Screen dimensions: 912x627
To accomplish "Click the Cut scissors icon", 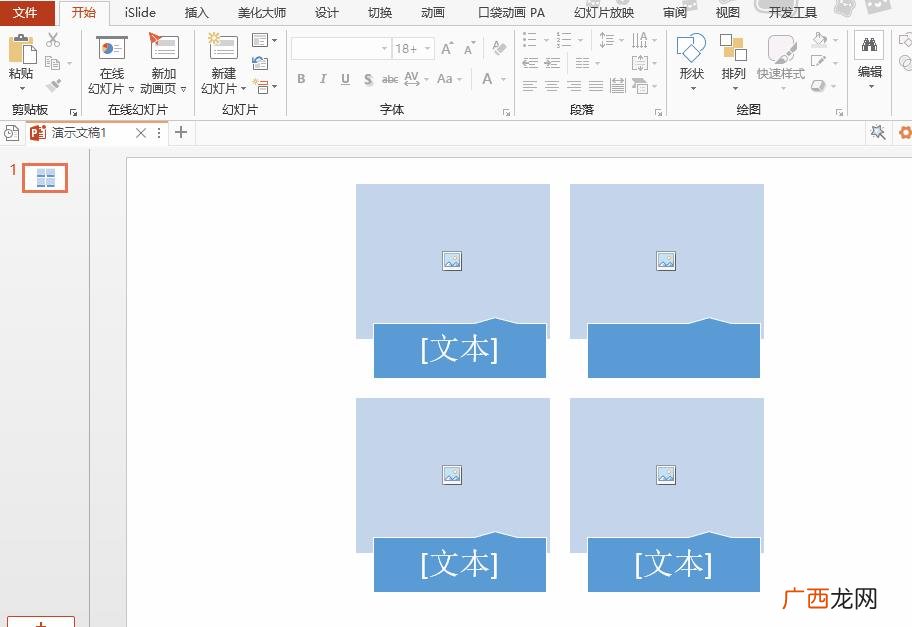I will click(53, 40).
